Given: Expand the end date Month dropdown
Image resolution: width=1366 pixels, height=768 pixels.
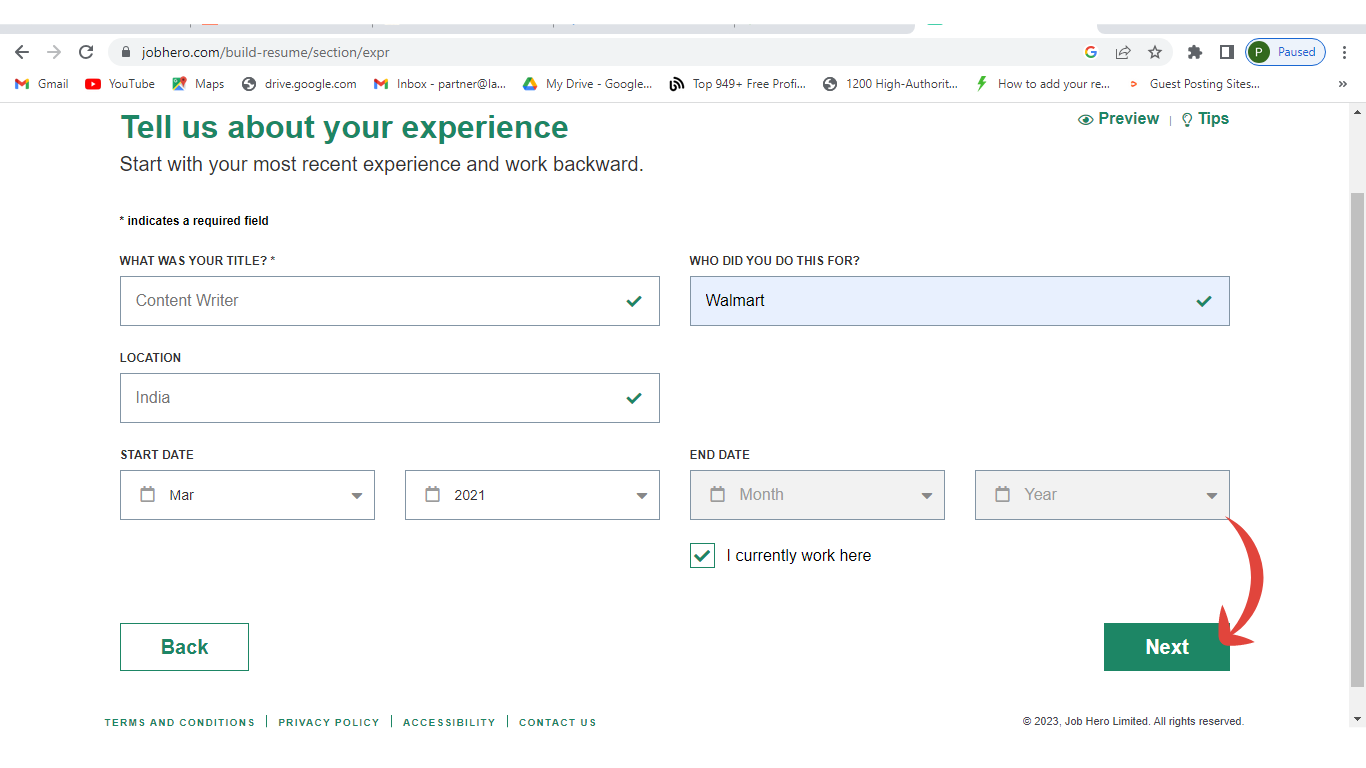Looking at the screenshot, I should pos(817,495).
